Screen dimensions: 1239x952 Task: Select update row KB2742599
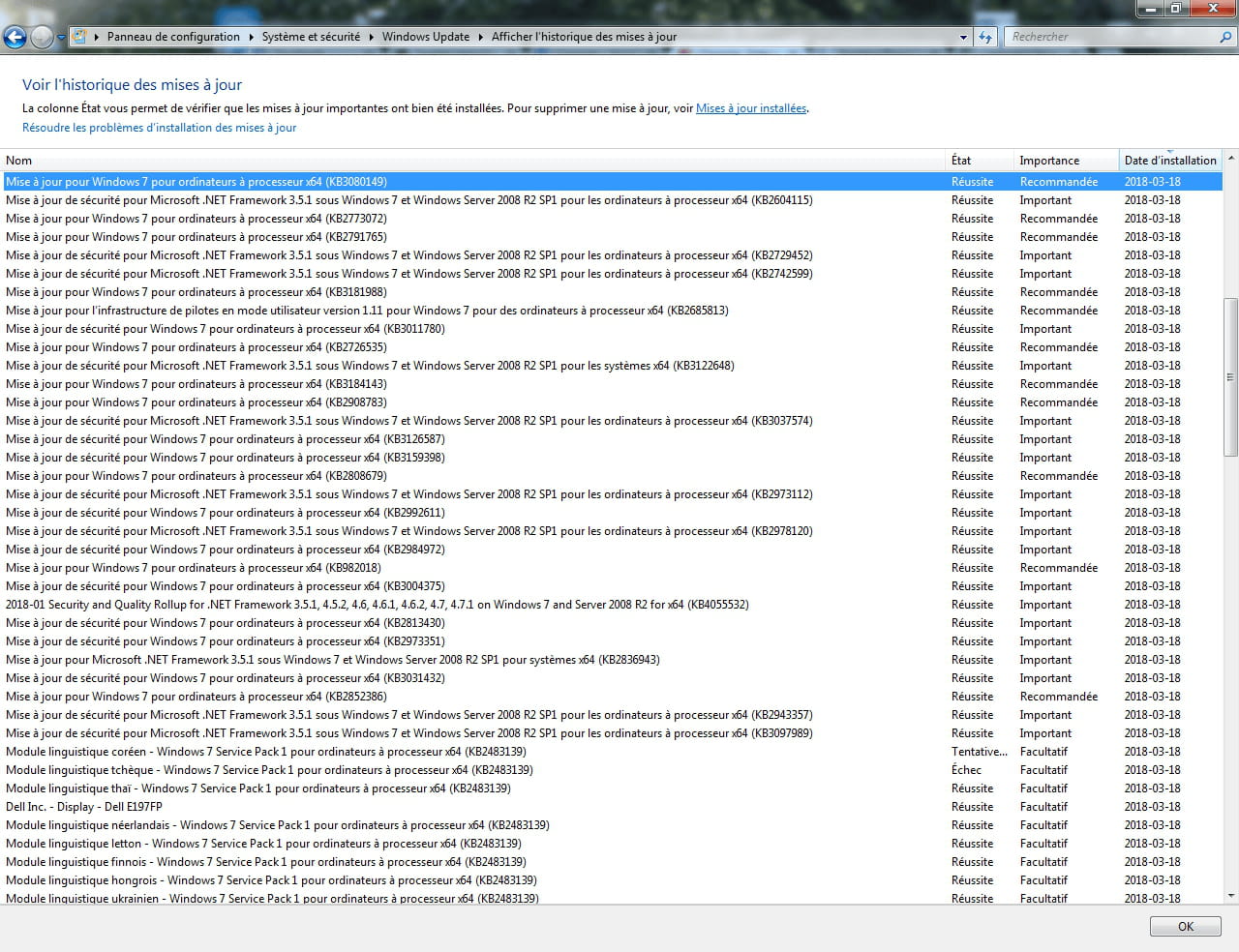(x=612, y=274)
